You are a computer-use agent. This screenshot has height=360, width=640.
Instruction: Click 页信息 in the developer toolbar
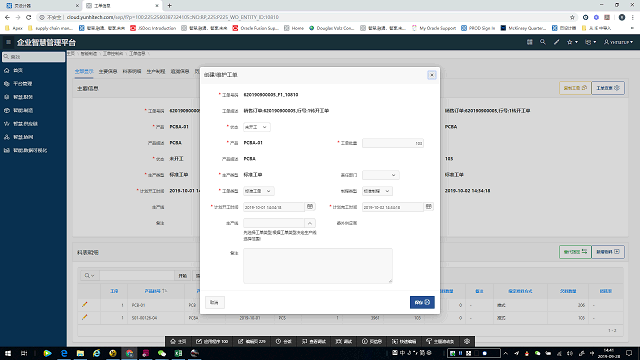point(372,341)
